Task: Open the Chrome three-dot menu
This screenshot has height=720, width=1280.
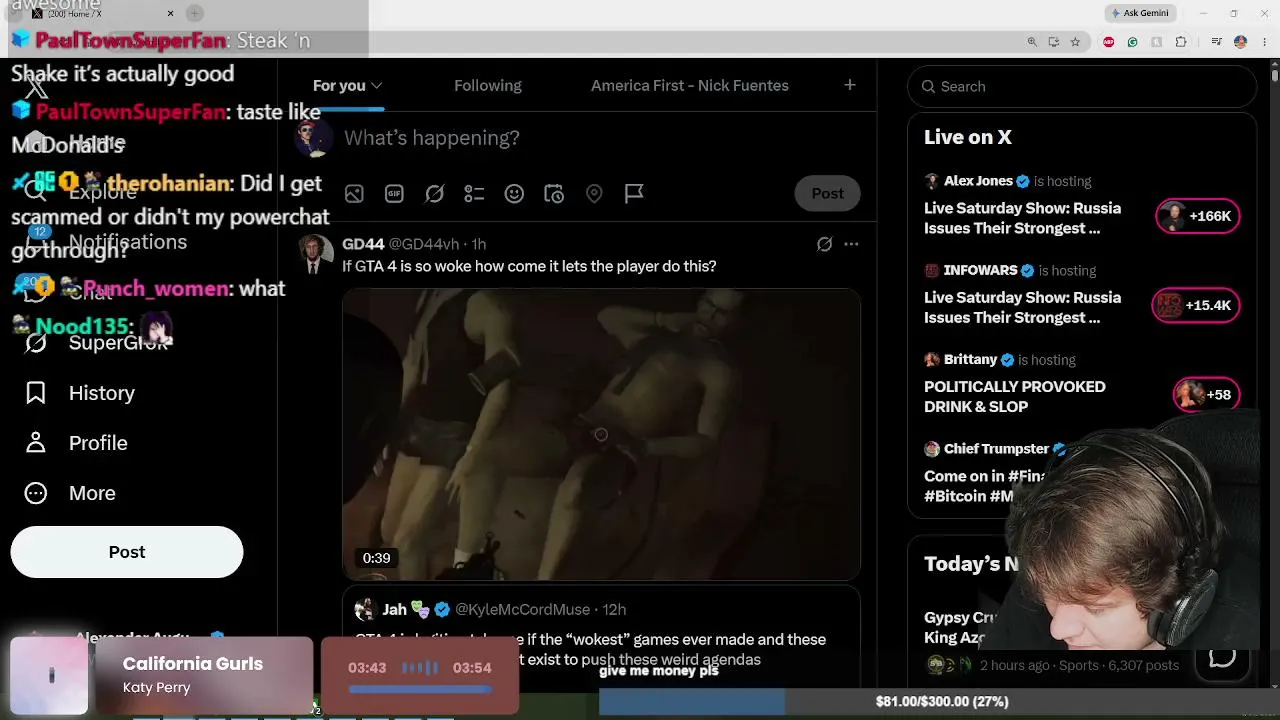Action: (x=1263, y=42)
